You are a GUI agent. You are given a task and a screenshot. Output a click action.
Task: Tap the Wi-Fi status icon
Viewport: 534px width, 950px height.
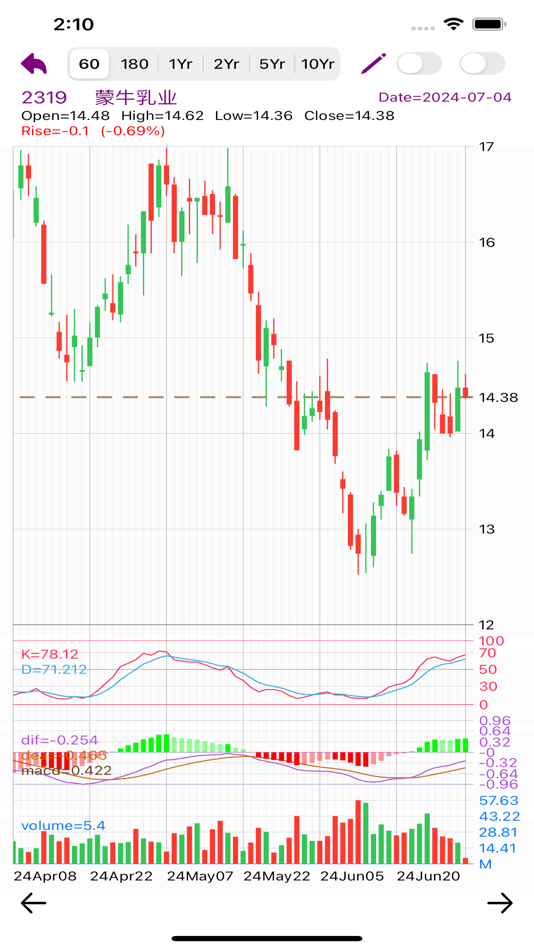[452, 24]
